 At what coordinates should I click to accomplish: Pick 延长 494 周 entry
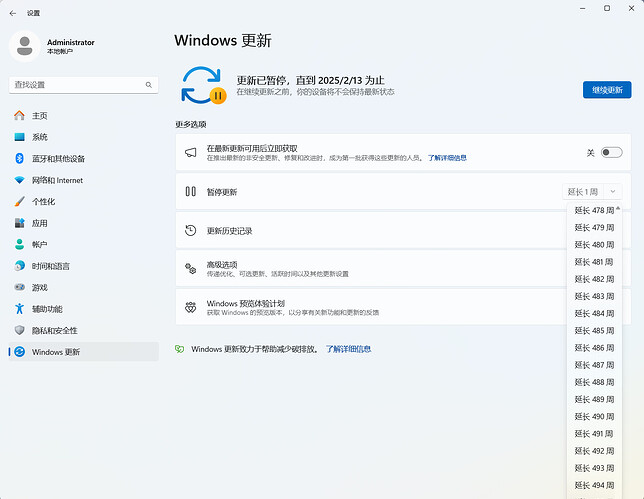tap(594, 485)
